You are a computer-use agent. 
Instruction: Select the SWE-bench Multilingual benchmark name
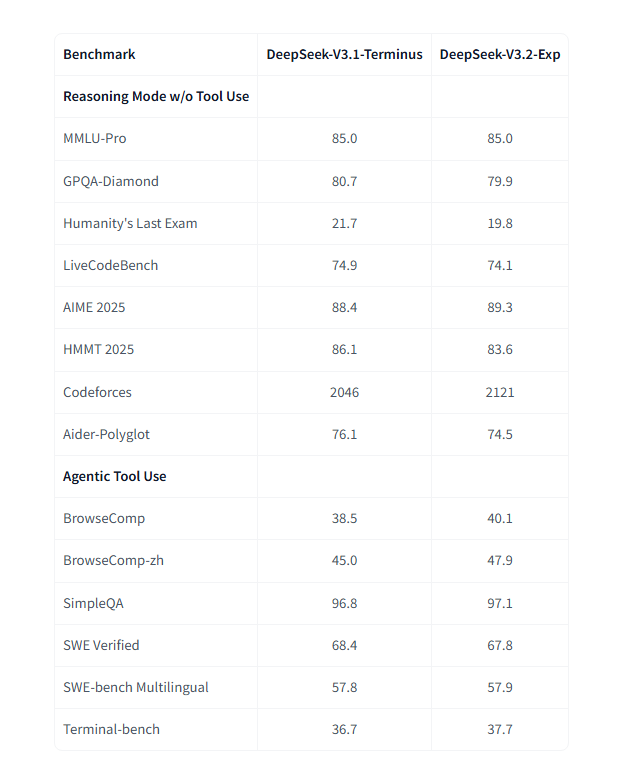click(x=136, y=688)
